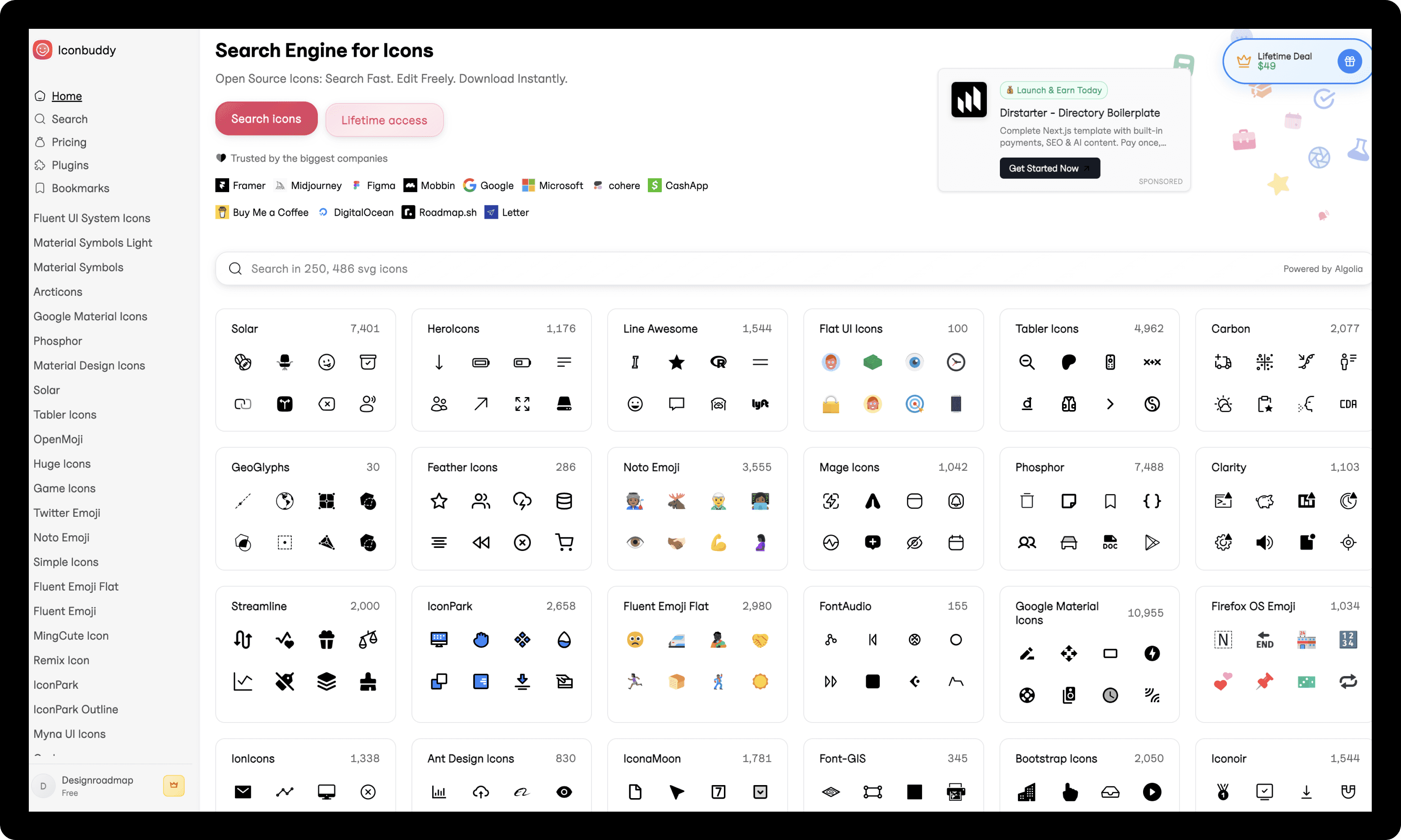This screenshot has width=1401, height=840.
Task: Click the crown upgrade icon beside Designroadmap
Action: point(174,785)
